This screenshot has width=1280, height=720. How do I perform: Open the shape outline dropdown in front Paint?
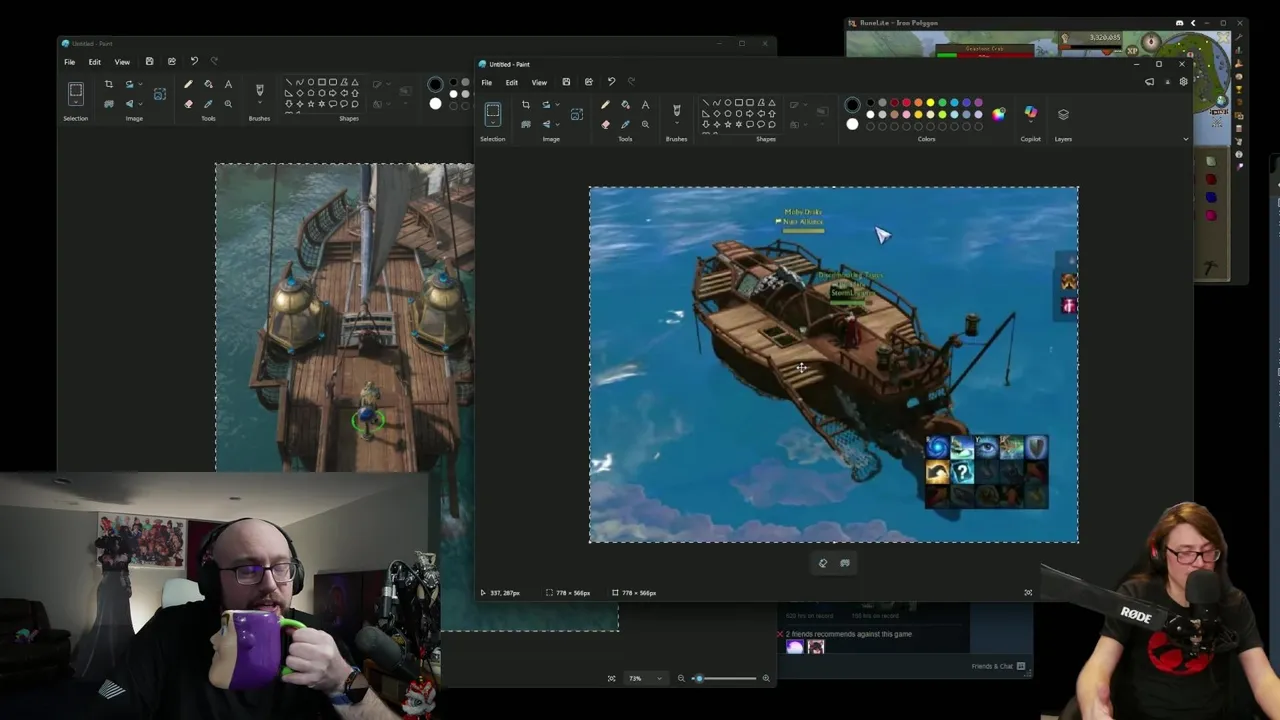click(805, 104)
